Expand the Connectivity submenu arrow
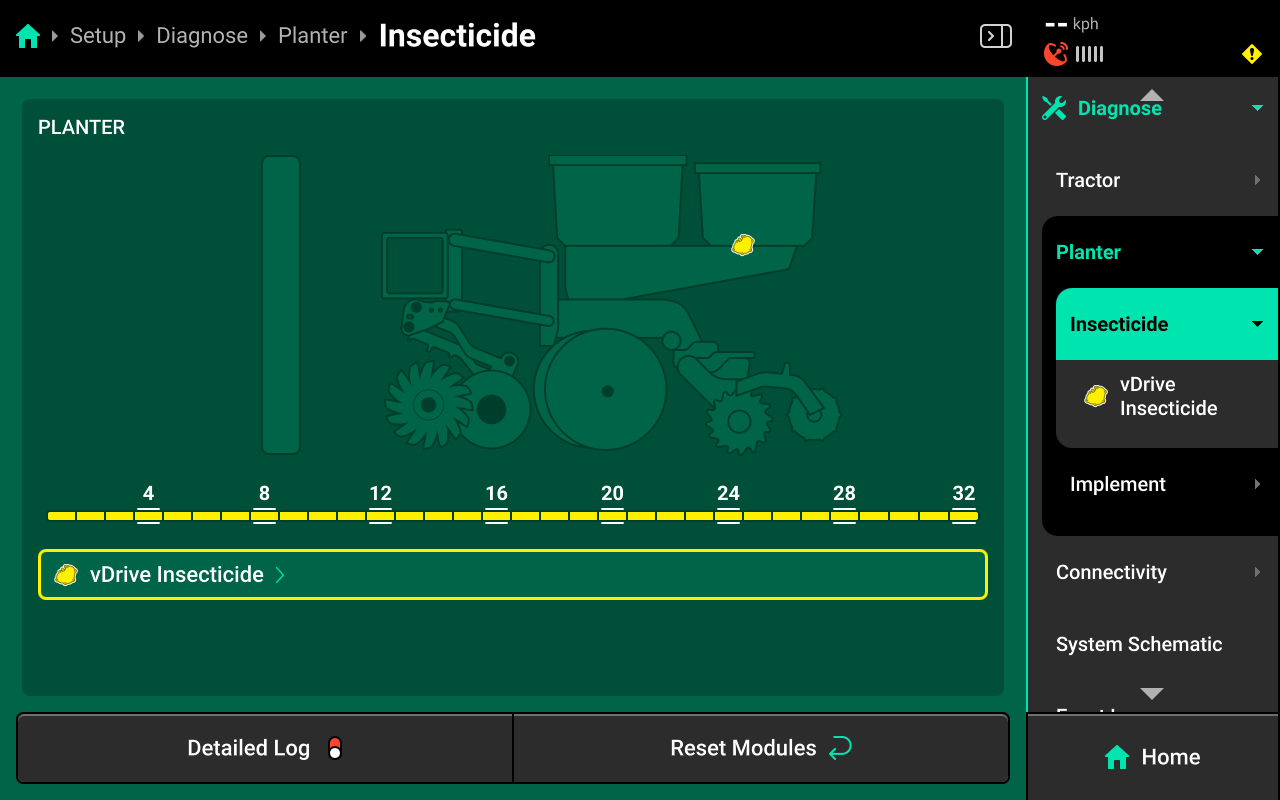 pyautogui.click(x=1257, y=572)
